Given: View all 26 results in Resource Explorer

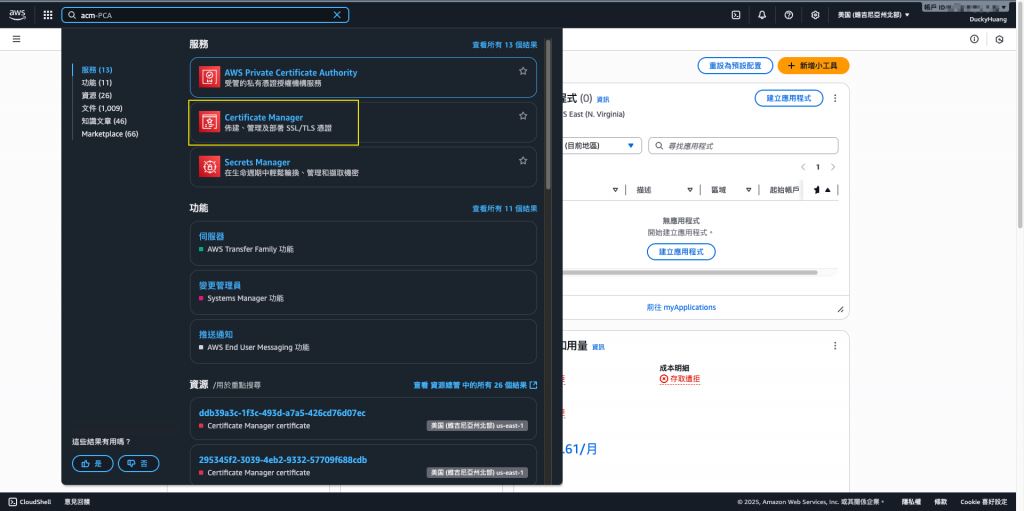Looking at the screenshot, I should click(475, 385).
